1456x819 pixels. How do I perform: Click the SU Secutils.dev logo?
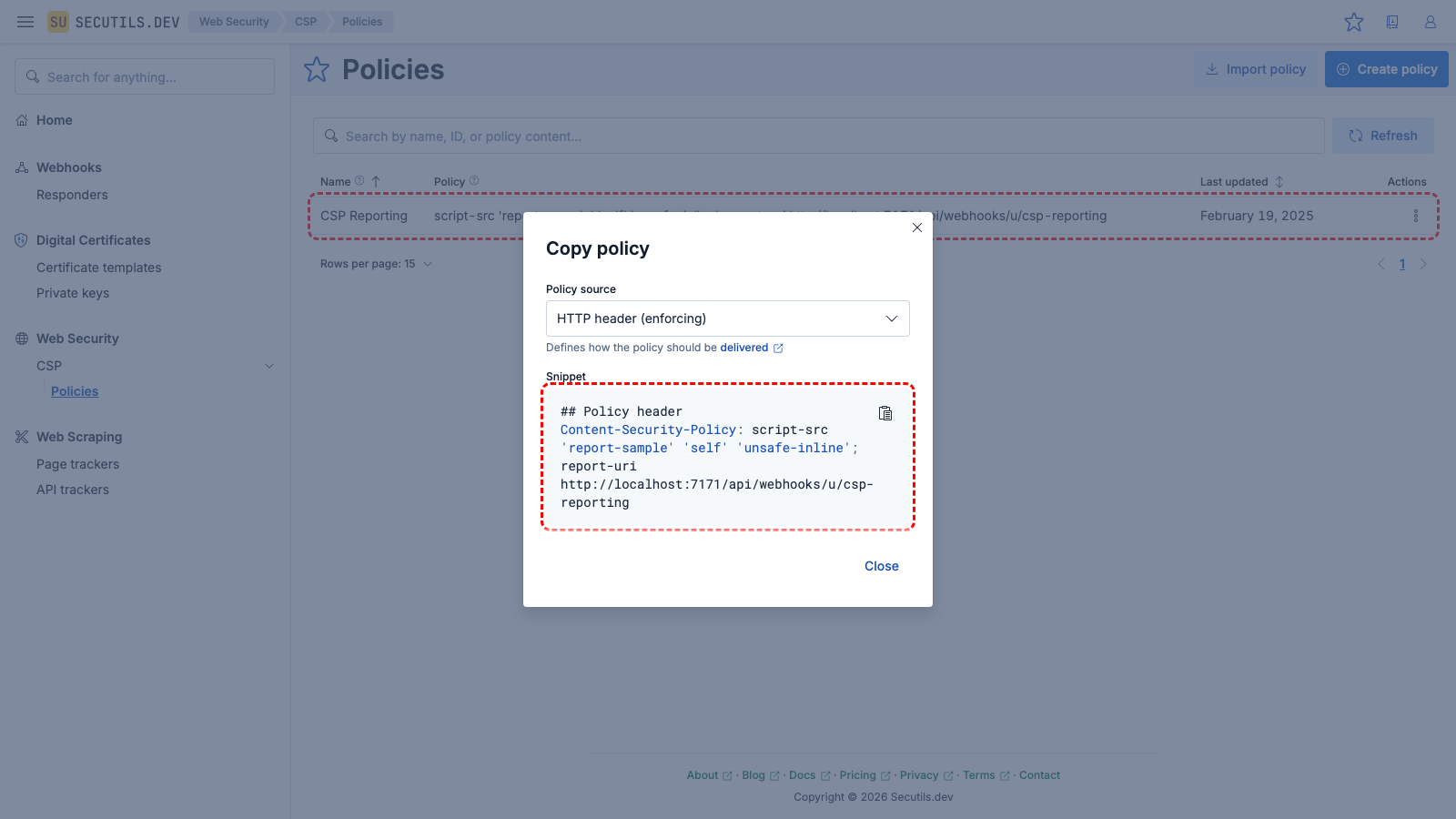[114, 22]
